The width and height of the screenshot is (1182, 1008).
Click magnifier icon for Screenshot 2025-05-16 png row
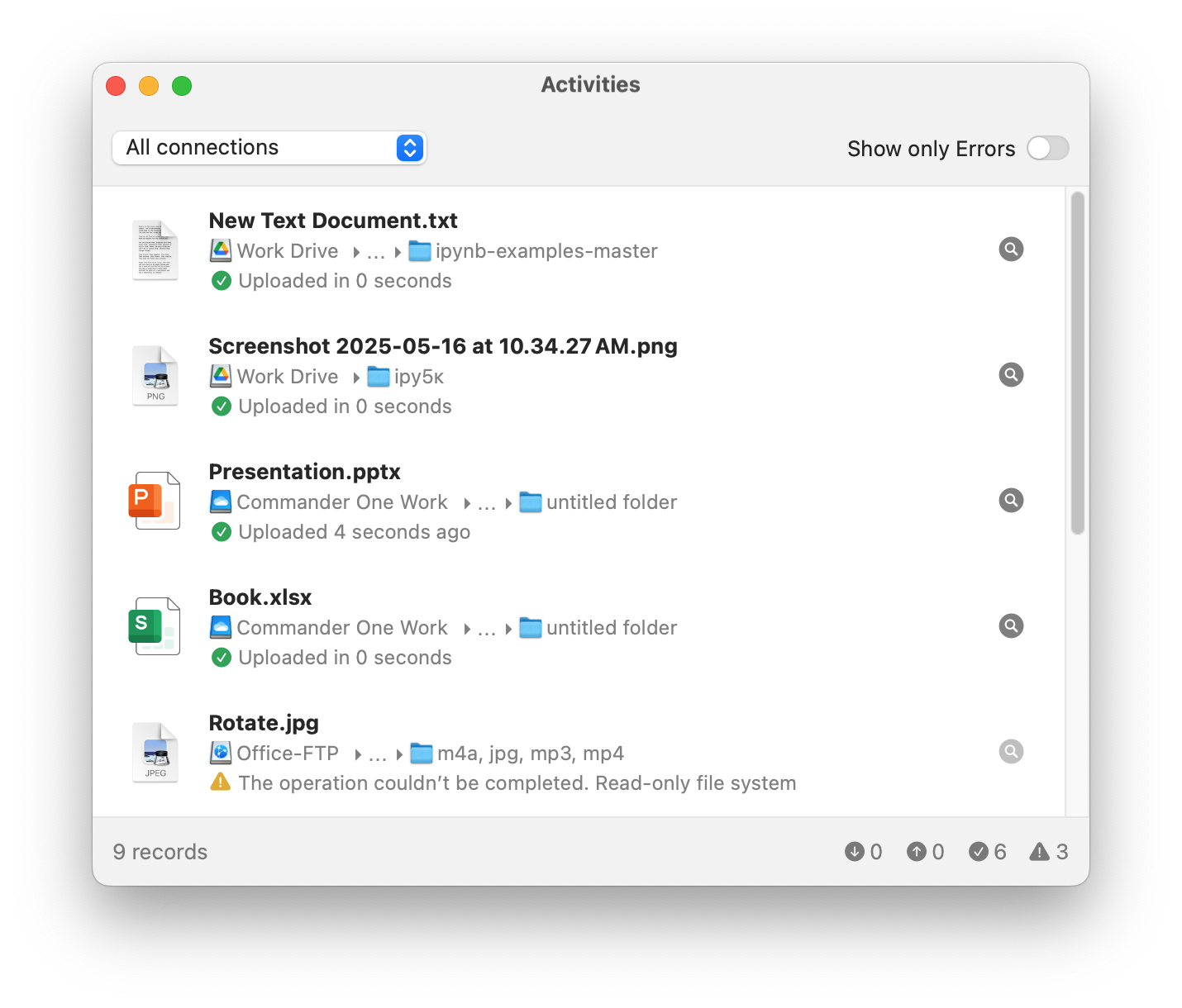click(x=1011, y=374)
